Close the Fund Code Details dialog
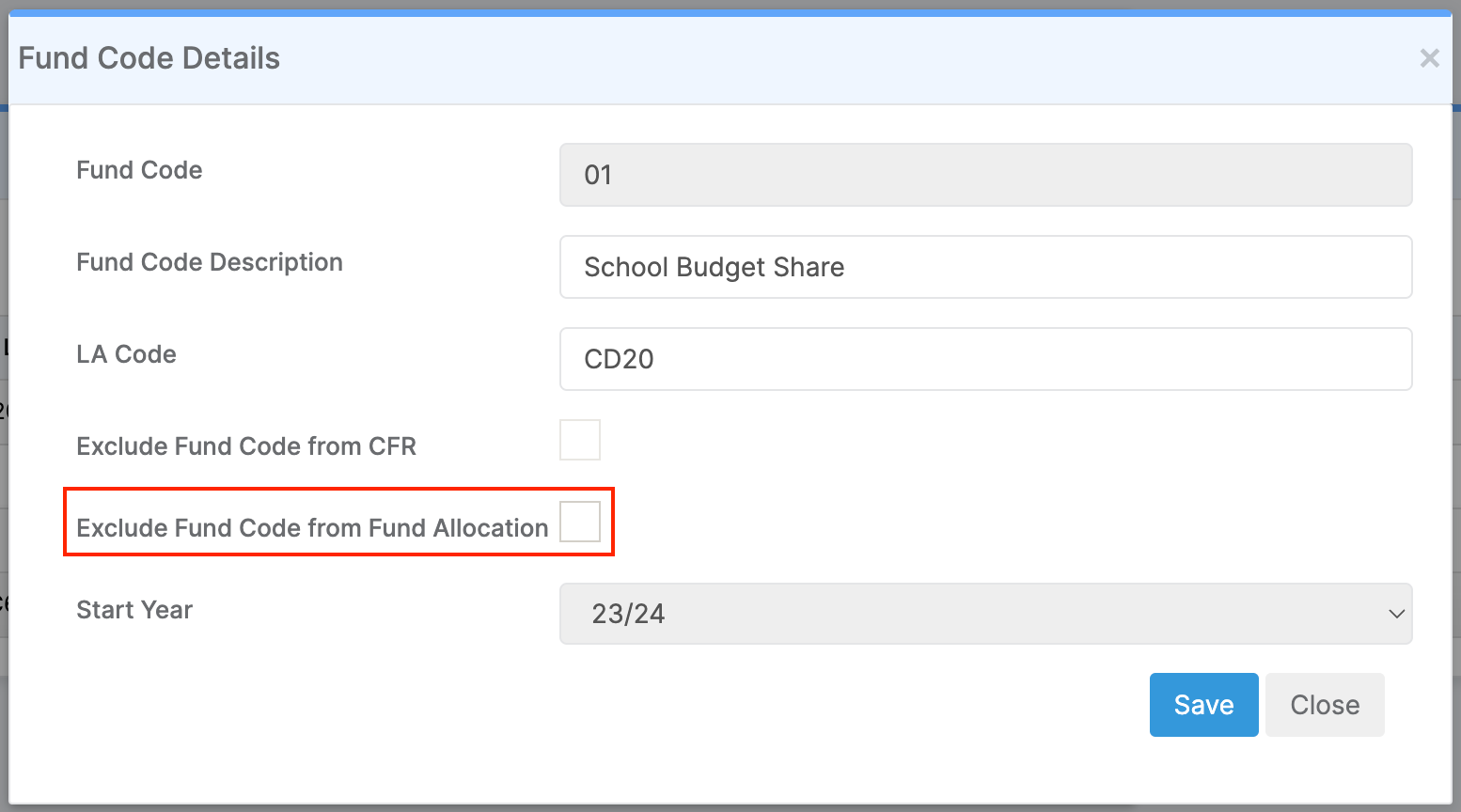 pyautogui.click(x=1324, y=704)
